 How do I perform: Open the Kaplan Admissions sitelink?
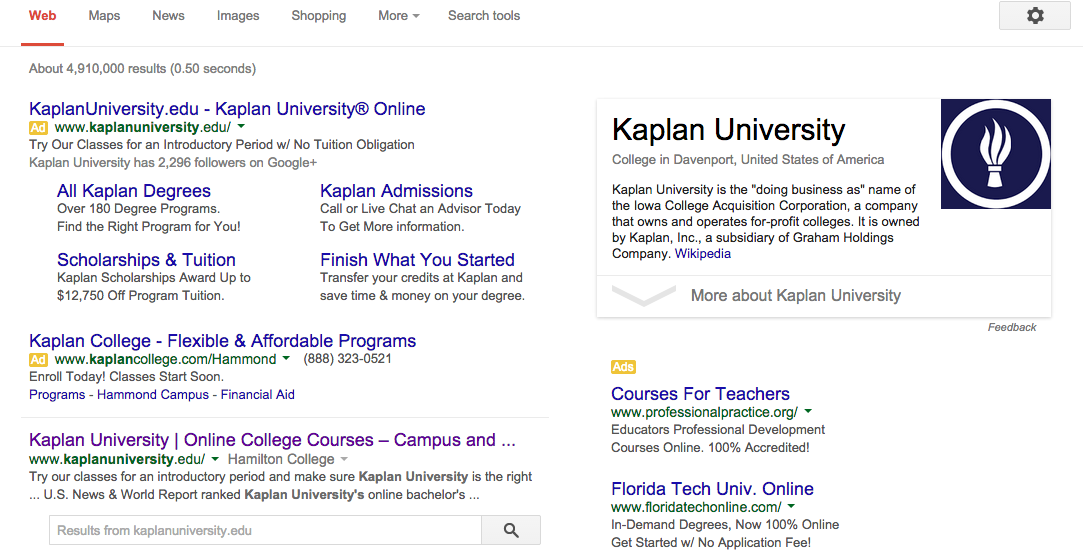[x=396, y=191]
